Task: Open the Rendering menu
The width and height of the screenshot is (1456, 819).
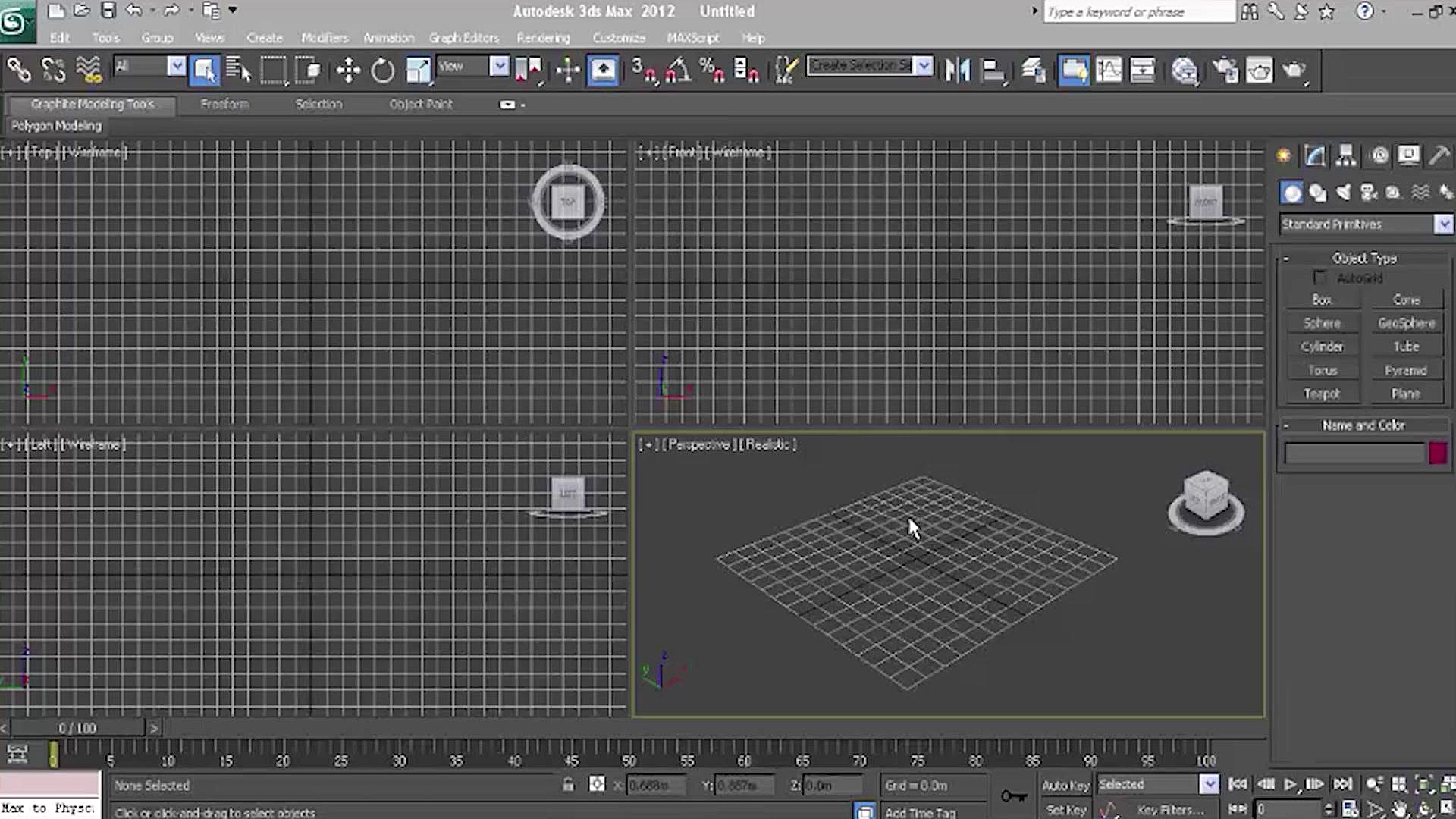Action: 543,38
